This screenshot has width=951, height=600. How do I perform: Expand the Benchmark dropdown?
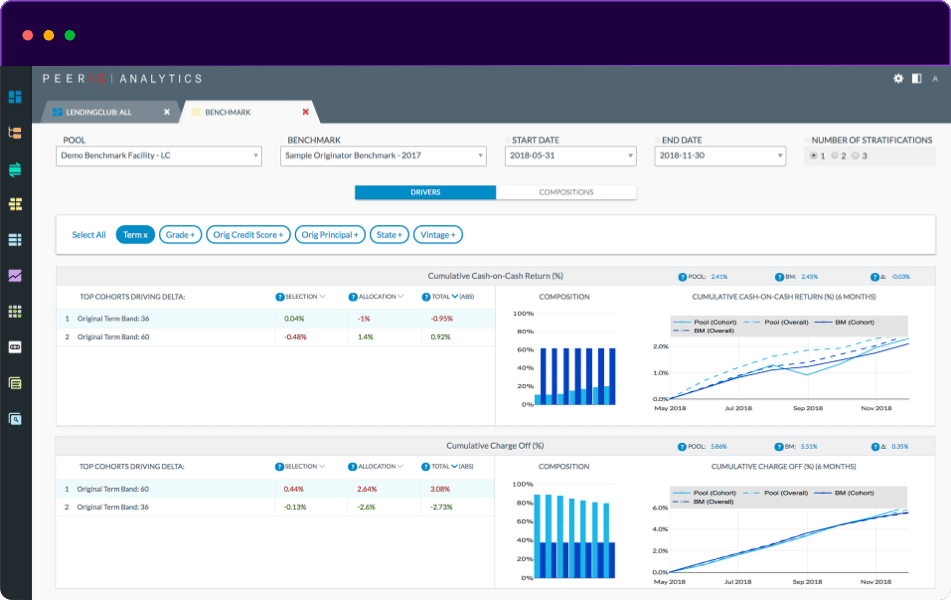click(384, 156)
